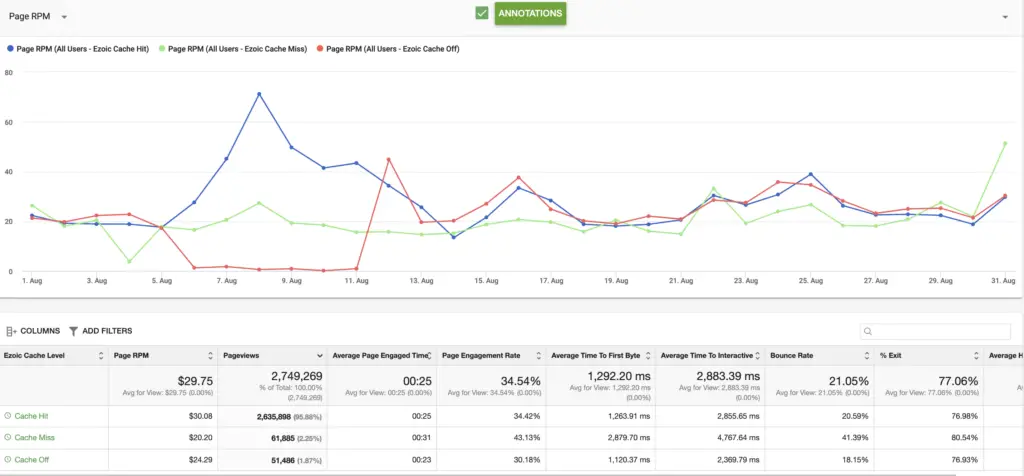Open the Cache Miss row link
The image size is (1024, 476).
pyautogui.click(x=33, y=437)
